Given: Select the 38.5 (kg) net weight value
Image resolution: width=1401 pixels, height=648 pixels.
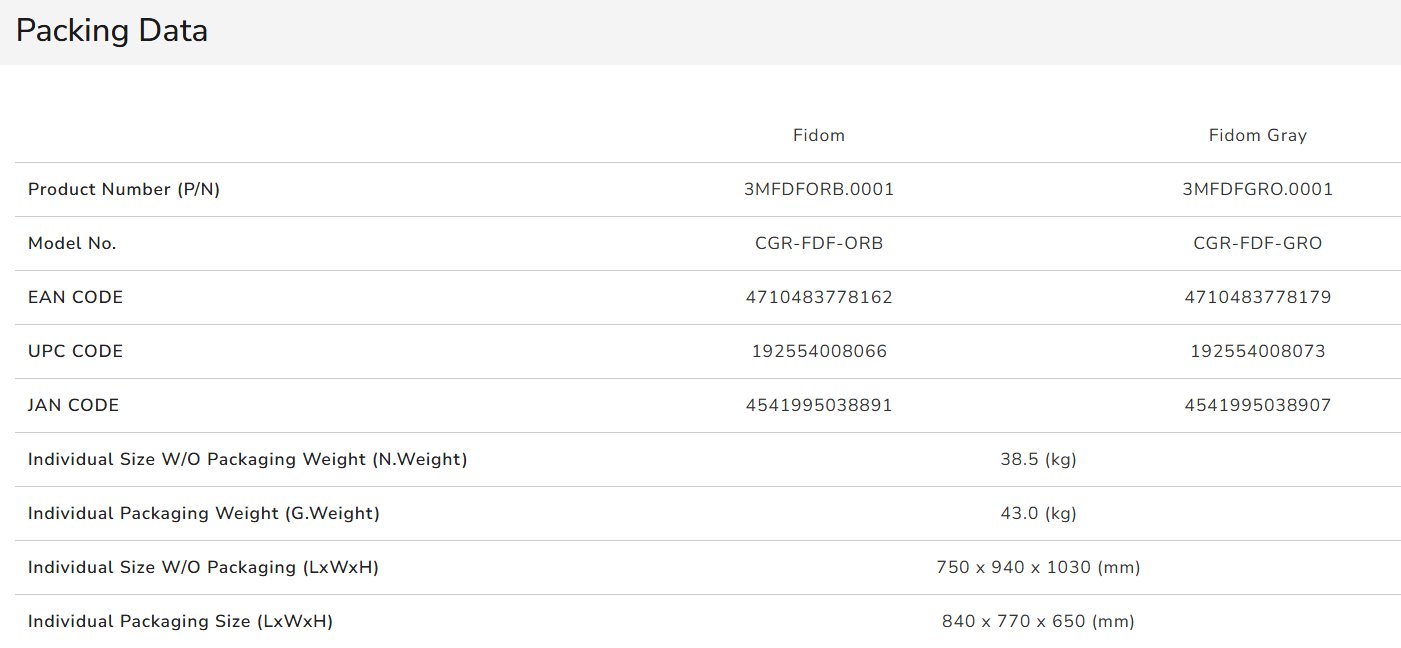Looking at the screenshot, I should click(x=1038, y=459).
